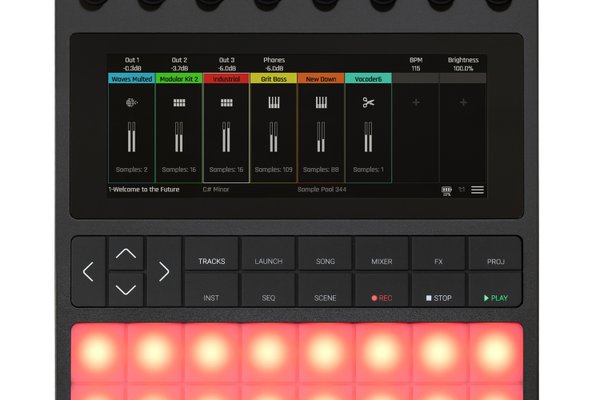Select the green Modular Kit 2 header
600x400 pixels.
click(x=179, y=79)
